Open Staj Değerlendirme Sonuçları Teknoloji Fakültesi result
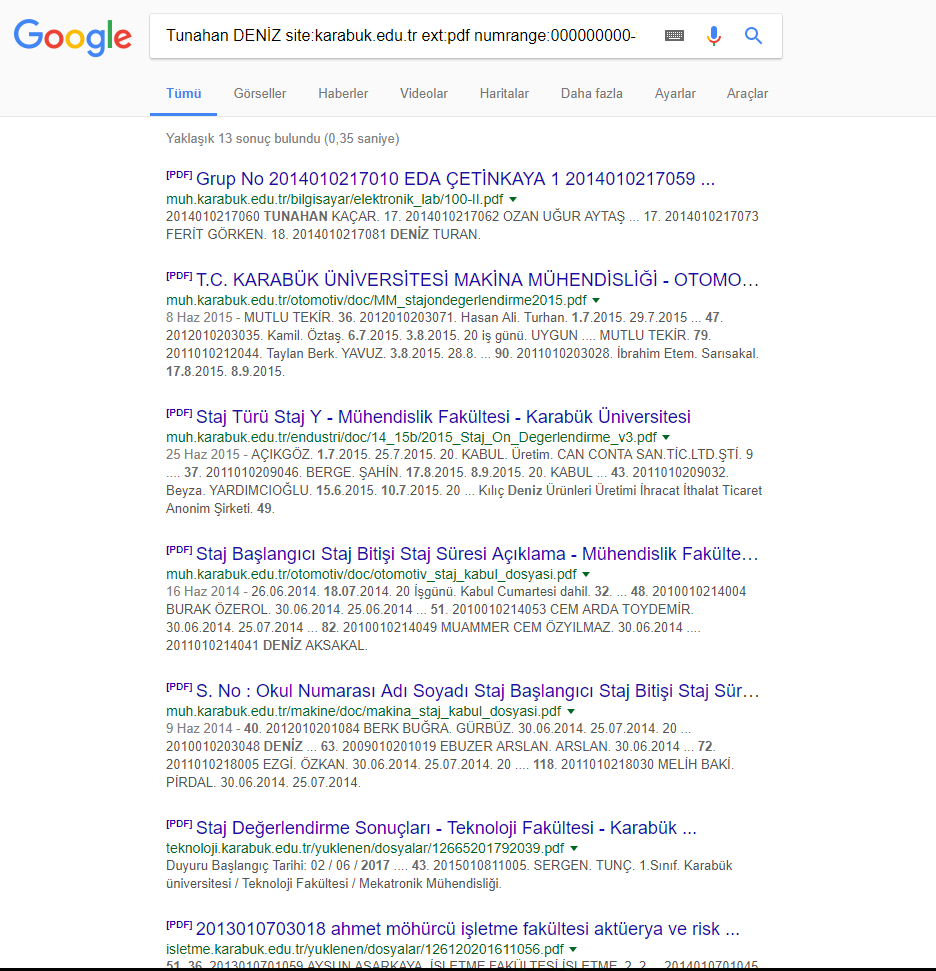 point(446,827)
